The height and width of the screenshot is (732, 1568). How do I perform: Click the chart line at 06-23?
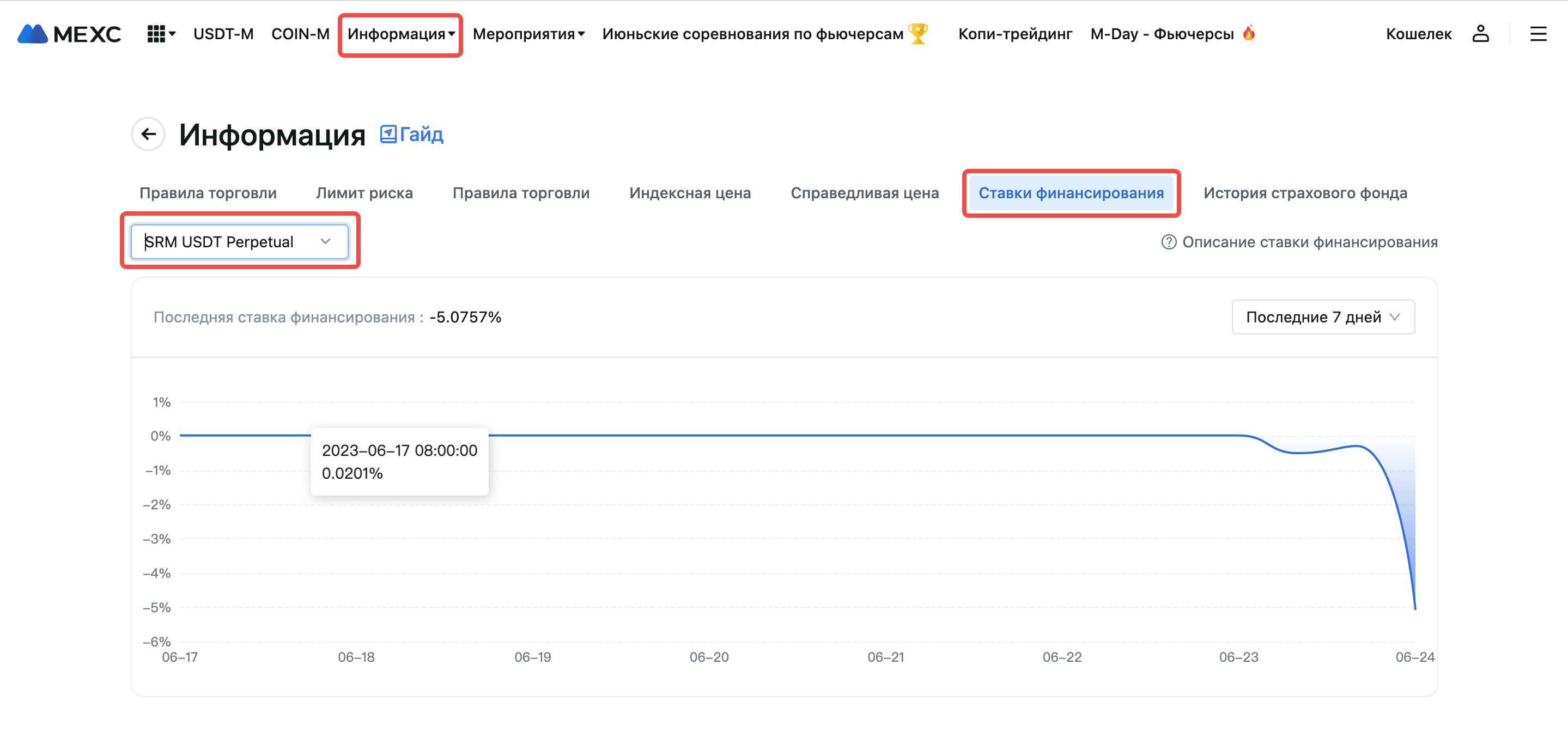pos(1239,436)
